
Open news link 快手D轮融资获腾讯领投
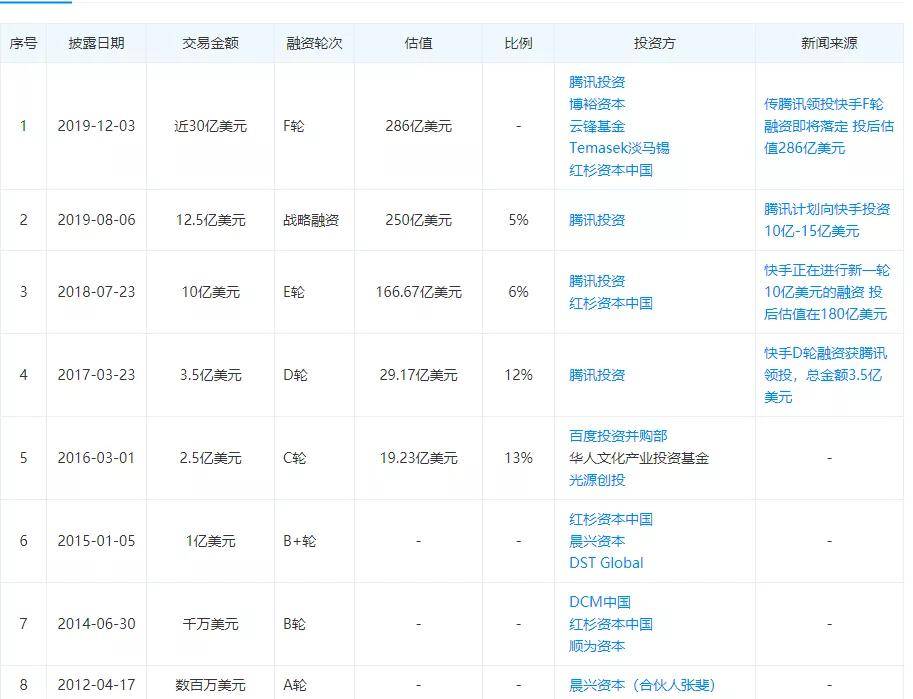(826, 375)
